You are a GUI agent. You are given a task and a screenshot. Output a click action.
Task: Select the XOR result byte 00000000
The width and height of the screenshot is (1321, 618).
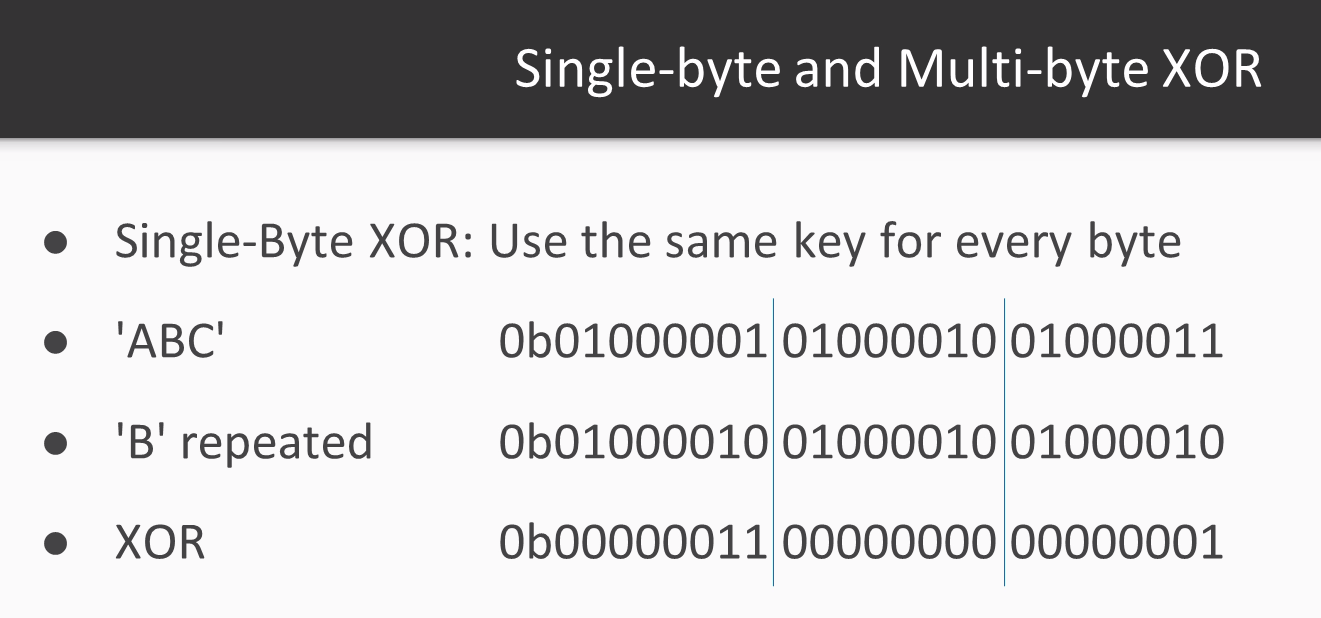889,542
